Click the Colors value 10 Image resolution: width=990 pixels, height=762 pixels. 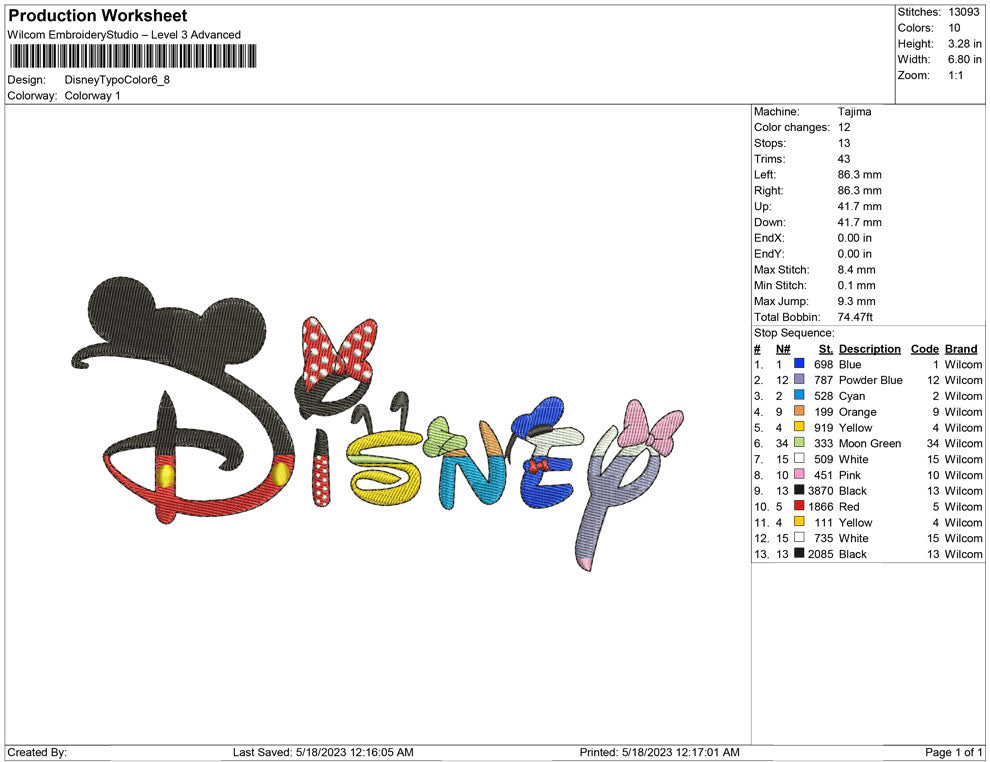[x=954, y=28]
